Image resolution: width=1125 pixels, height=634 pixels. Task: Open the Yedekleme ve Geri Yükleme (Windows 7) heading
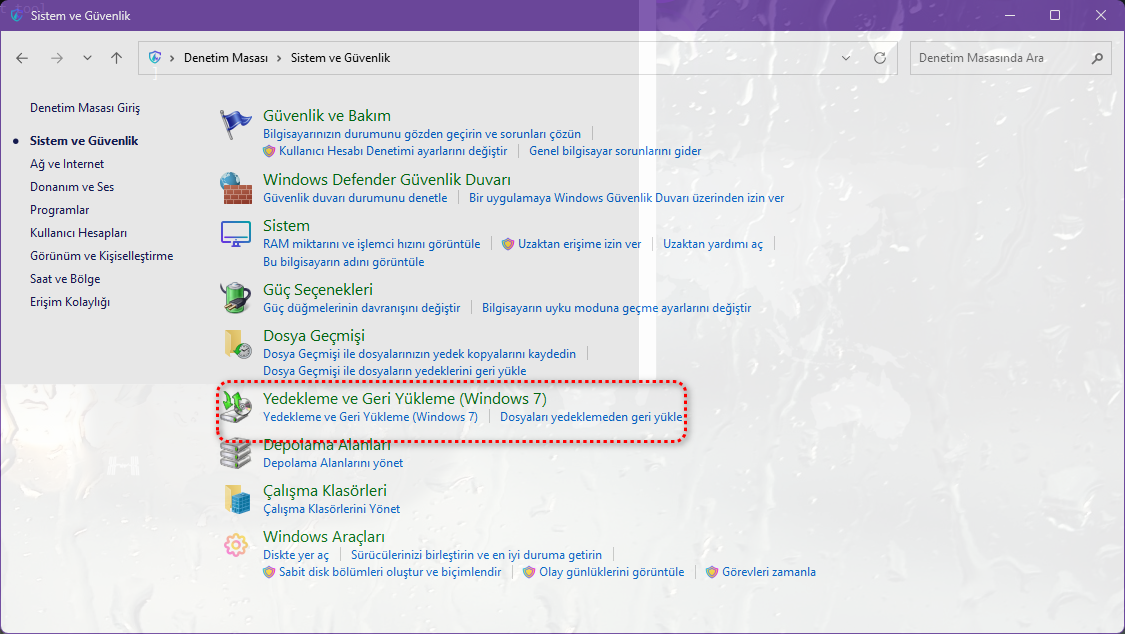pos(405,399)
